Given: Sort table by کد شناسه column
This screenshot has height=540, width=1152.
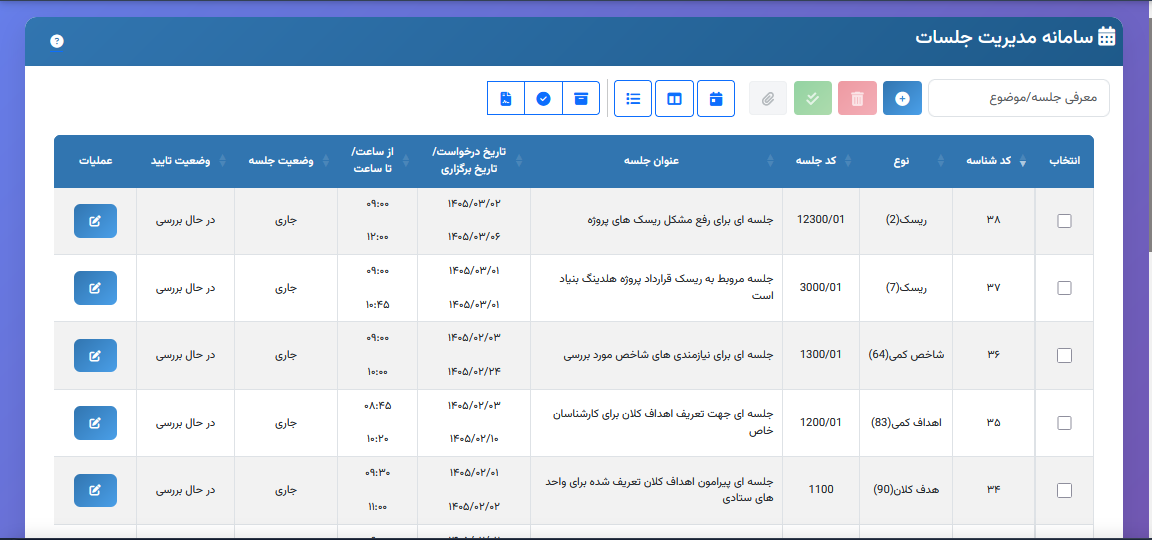Looking at the screenshot, I should [993, 161].
